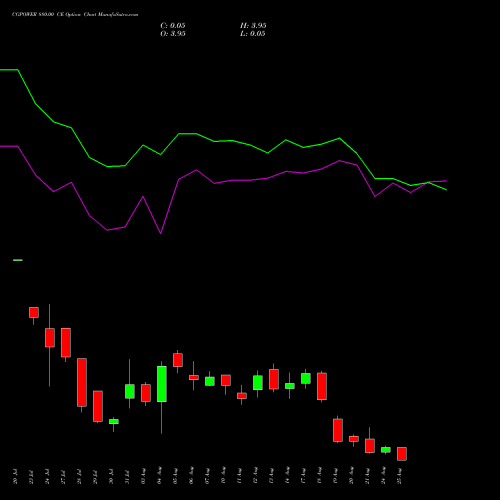Click the small green candle above 30 Jul
500x500 pixels.
click(x=114, y=422)
